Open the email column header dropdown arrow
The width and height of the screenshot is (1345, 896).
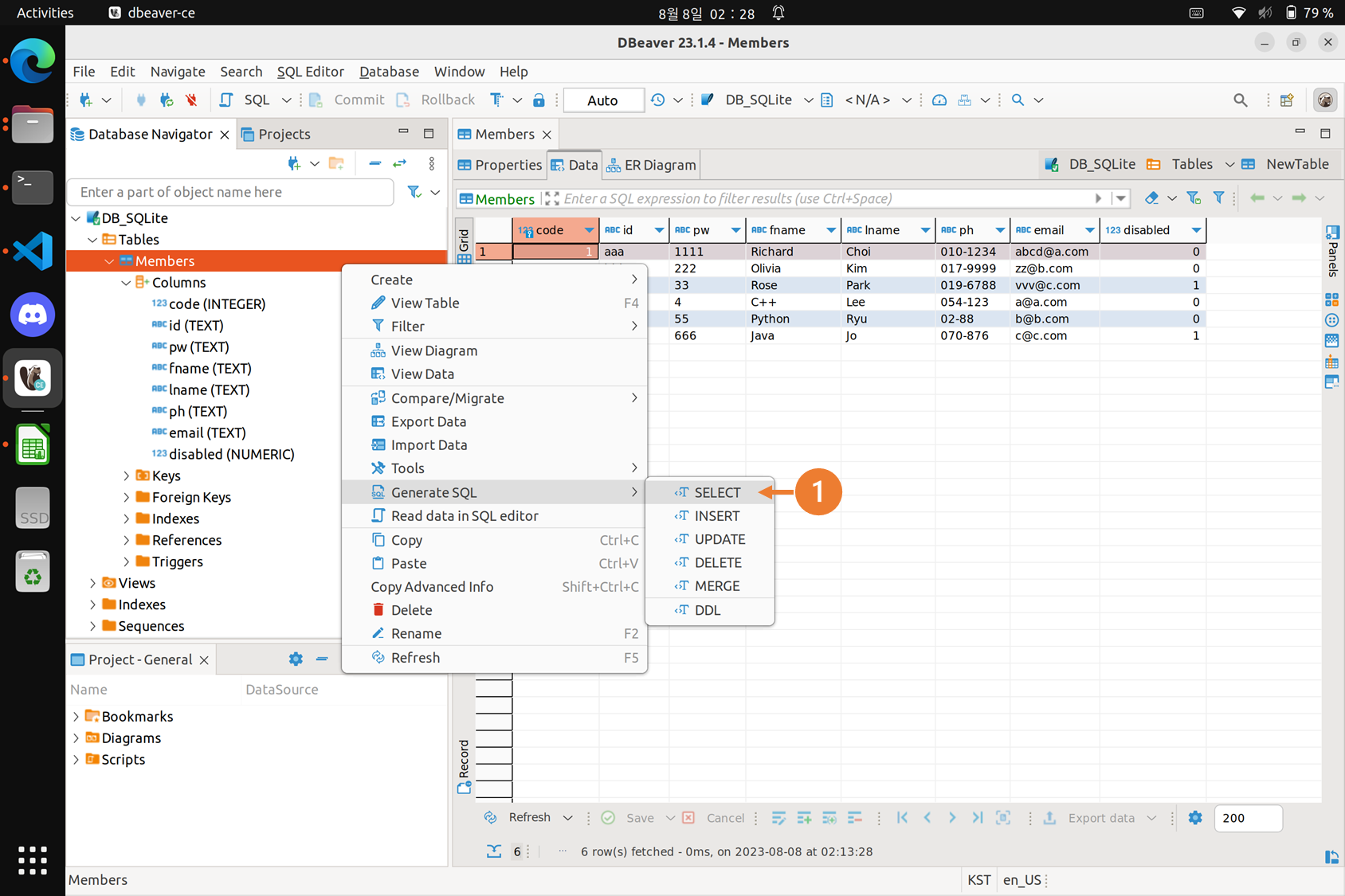click(1089, 230)
